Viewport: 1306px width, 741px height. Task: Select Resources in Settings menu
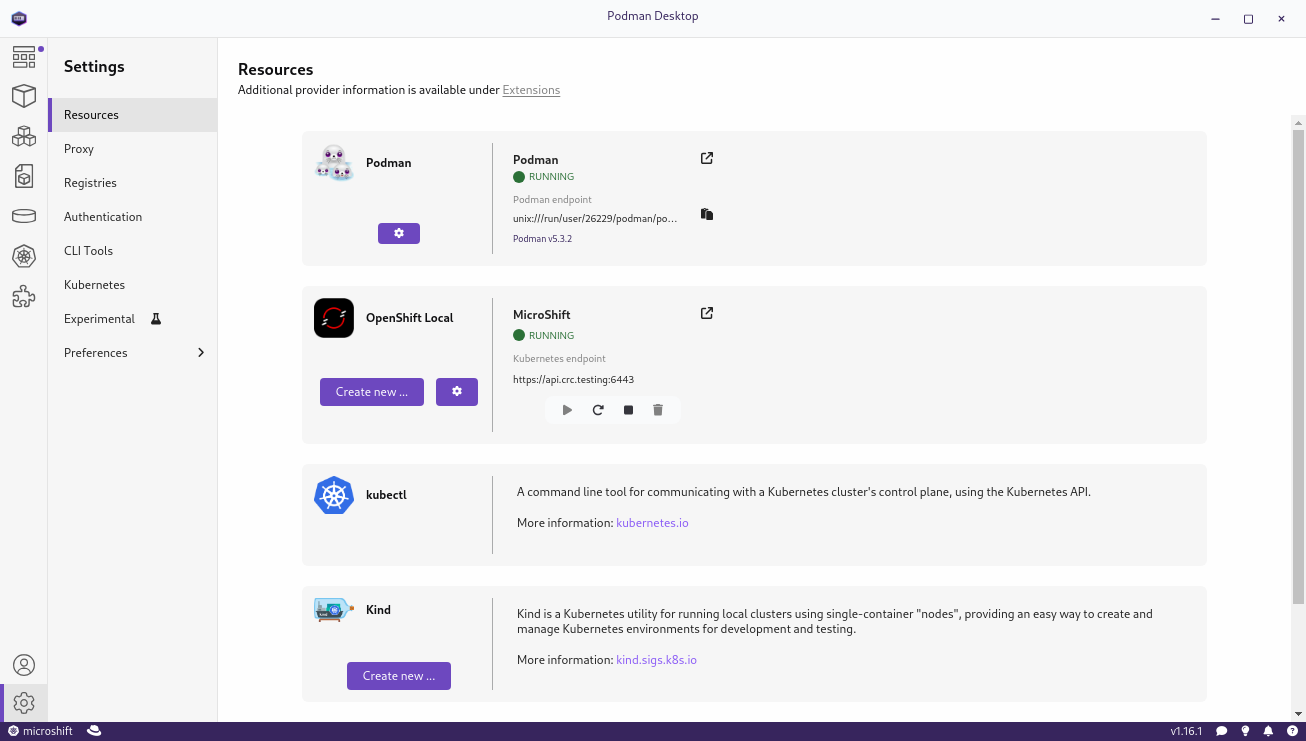pyautogui.click(x=132, y=115)
